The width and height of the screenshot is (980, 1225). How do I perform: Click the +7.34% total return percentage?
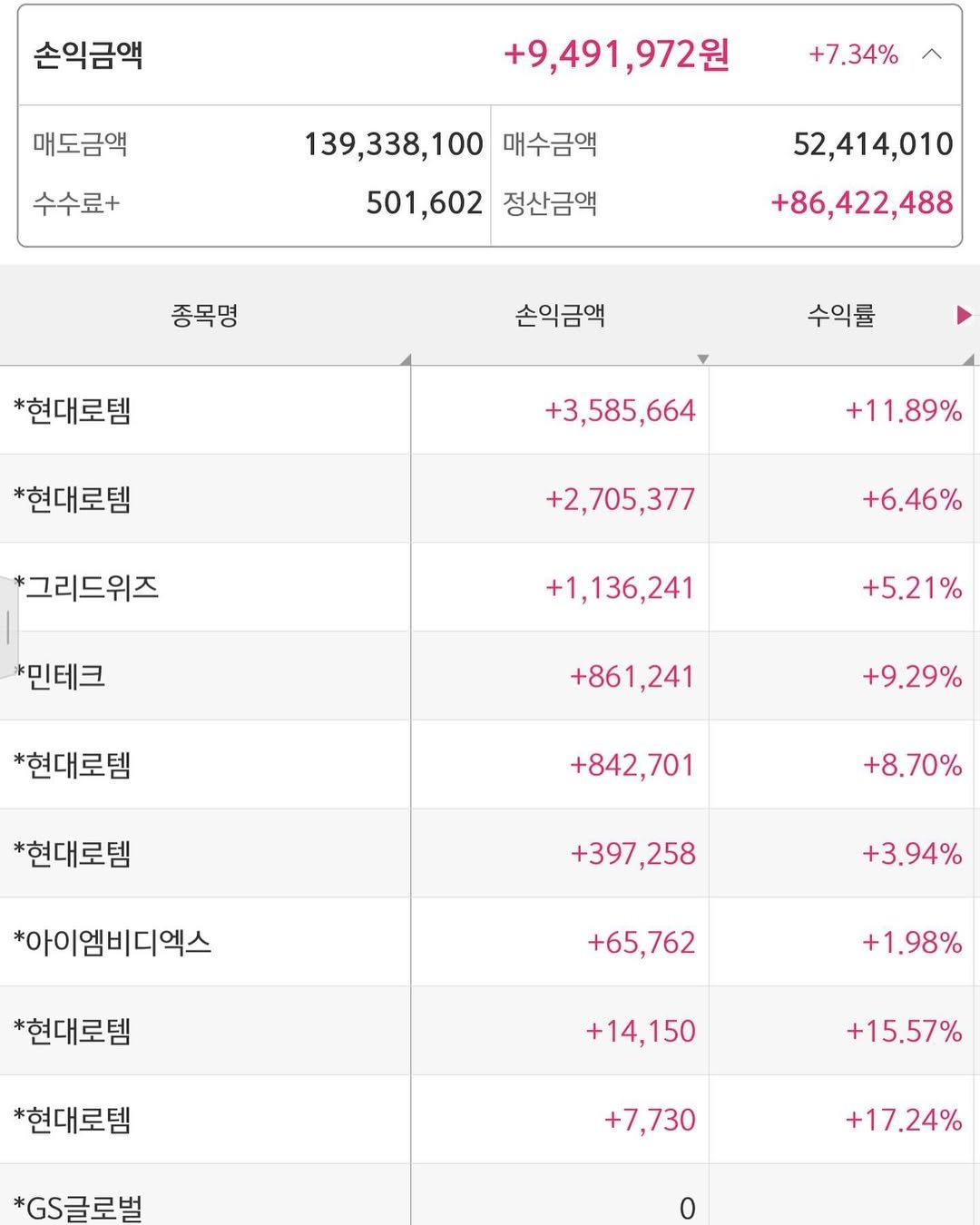tap(853, 54)
